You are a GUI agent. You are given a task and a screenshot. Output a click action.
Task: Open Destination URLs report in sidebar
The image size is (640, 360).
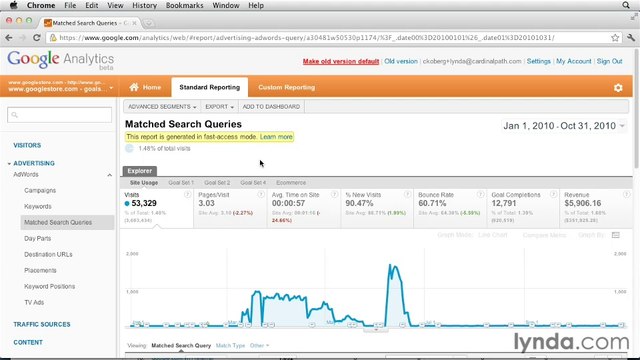coord(48,254)
